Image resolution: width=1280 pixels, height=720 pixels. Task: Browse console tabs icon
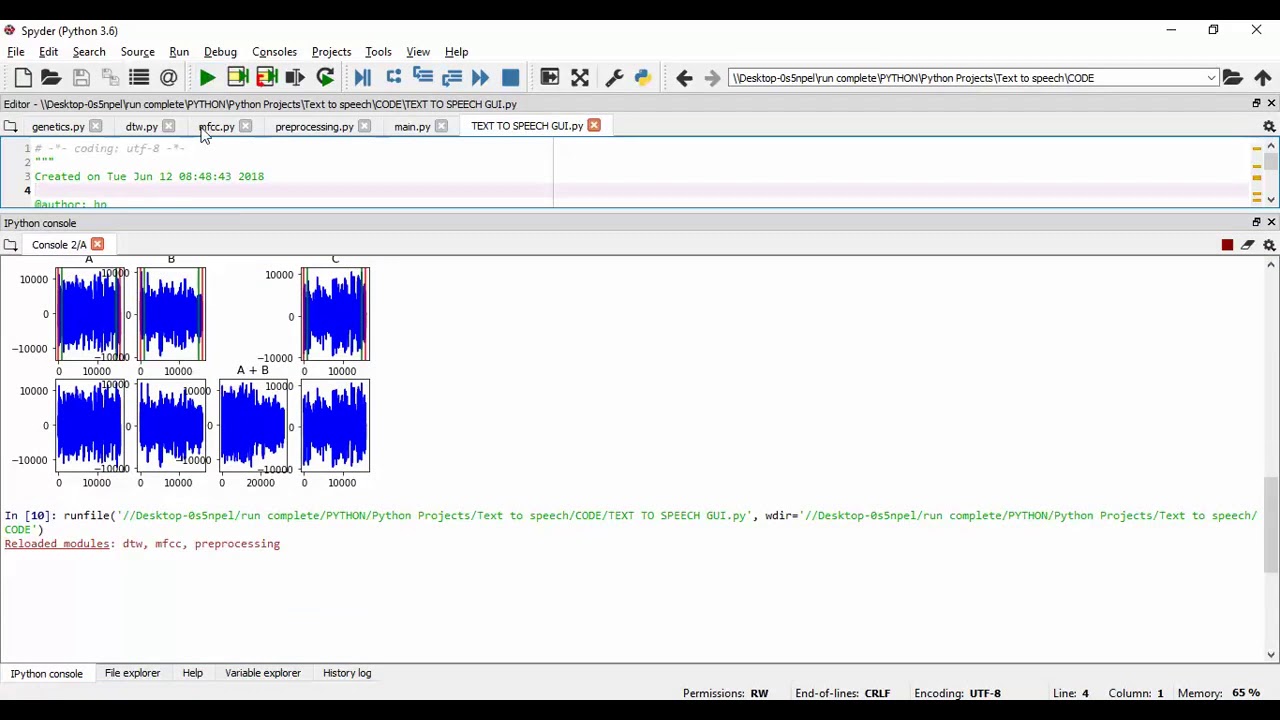(x=10, y=245)
